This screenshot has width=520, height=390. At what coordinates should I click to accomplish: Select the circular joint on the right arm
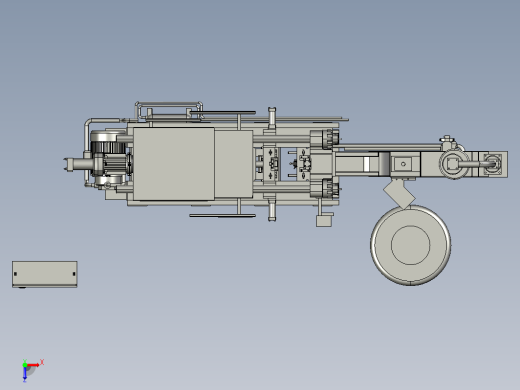pos(454,164)
